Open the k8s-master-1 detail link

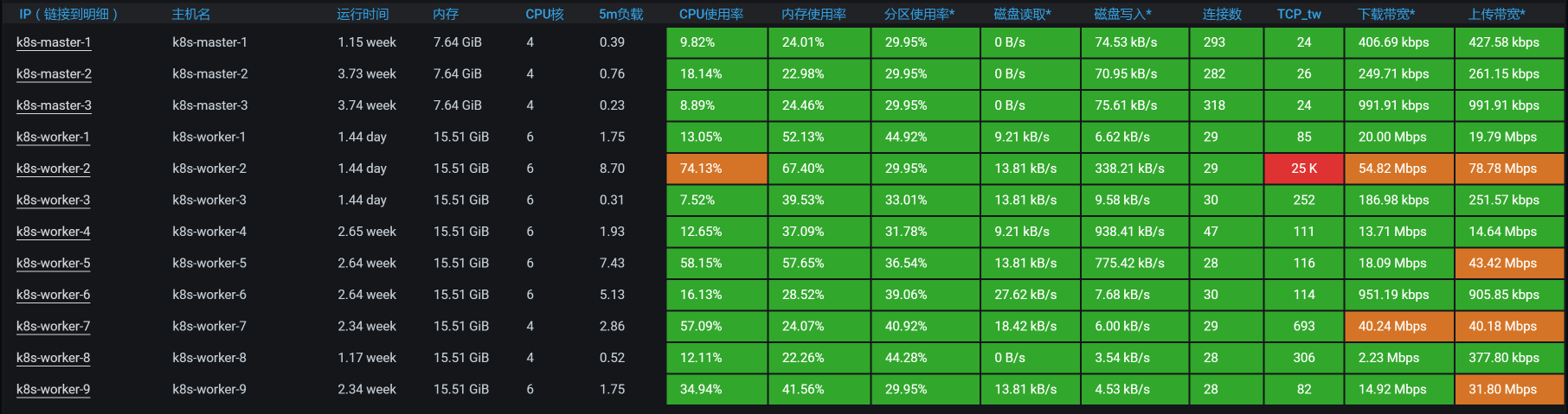(x=54, y=42)
